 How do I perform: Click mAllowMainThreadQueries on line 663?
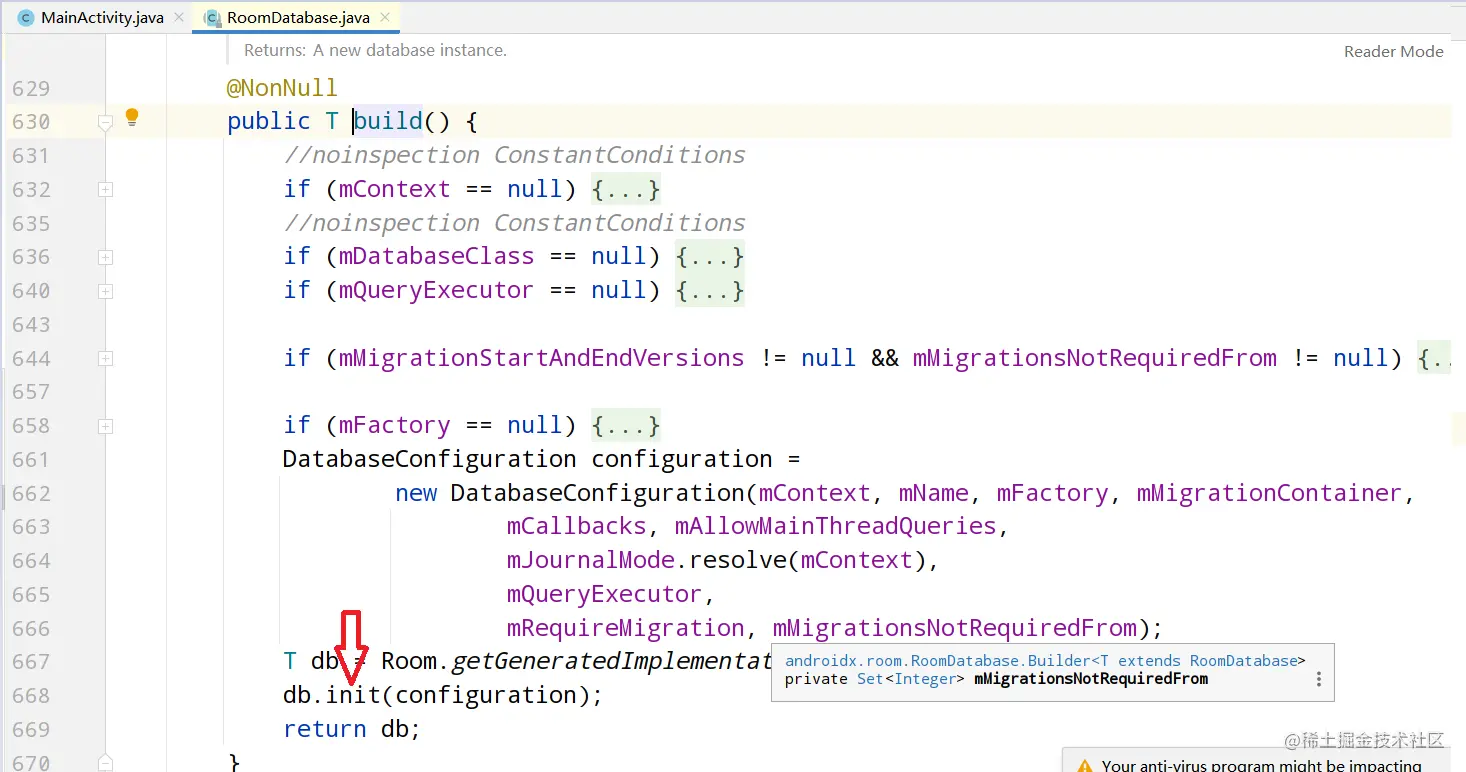(835, 526)
